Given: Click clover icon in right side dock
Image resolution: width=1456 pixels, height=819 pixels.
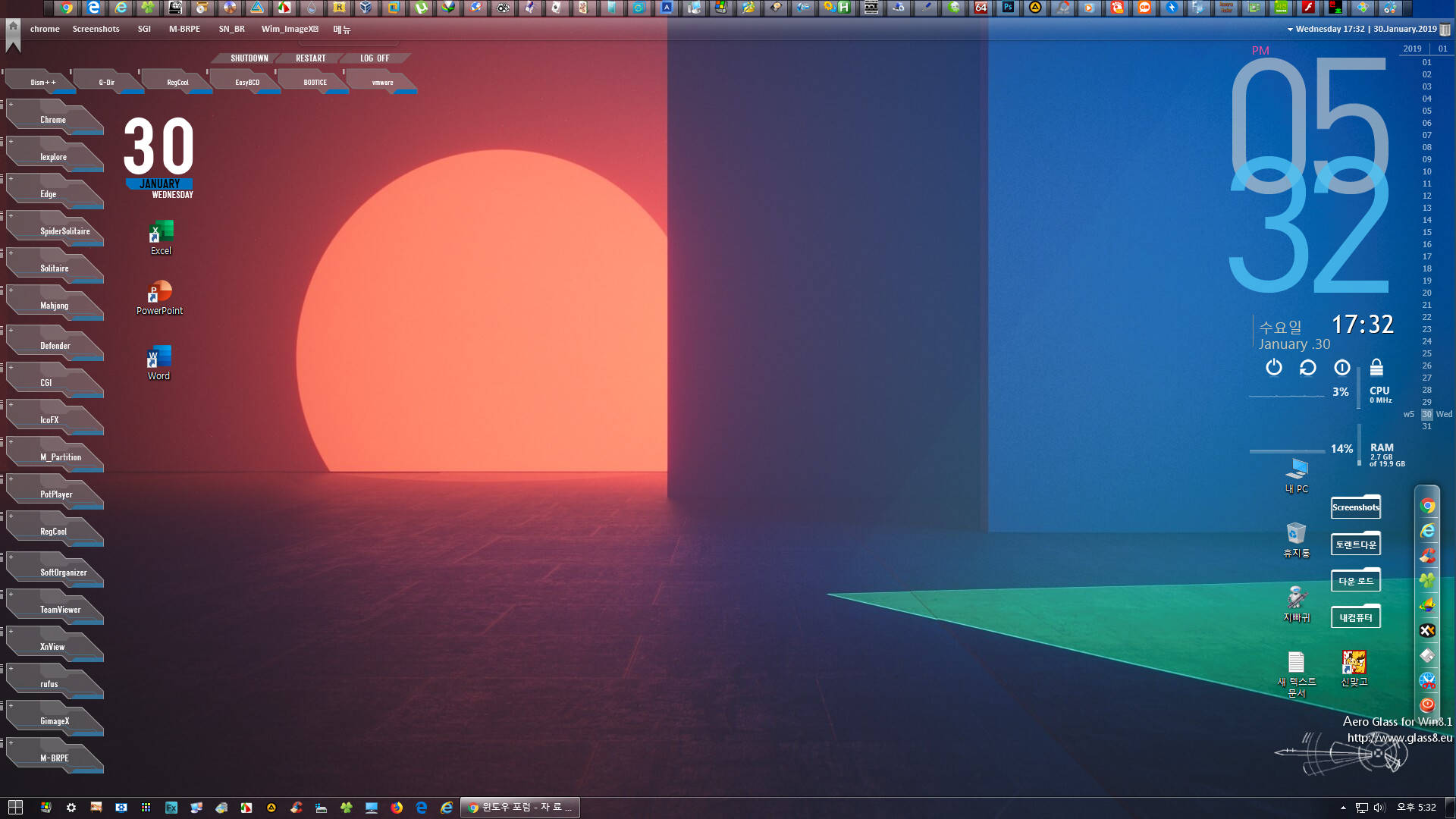Looking at the screenshot, I should click(x=1428, y=580).
